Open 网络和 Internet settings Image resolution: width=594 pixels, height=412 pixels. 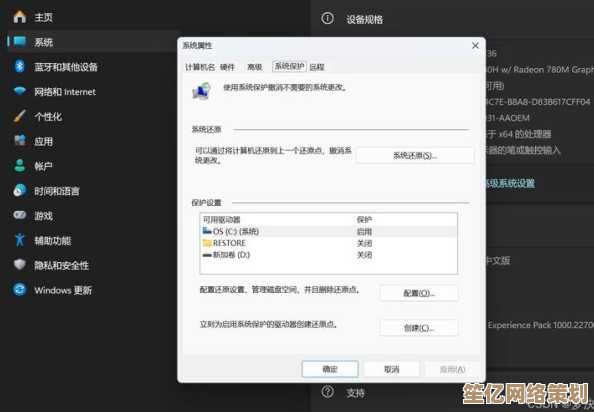pyautogui.click(x=65, y=92)
